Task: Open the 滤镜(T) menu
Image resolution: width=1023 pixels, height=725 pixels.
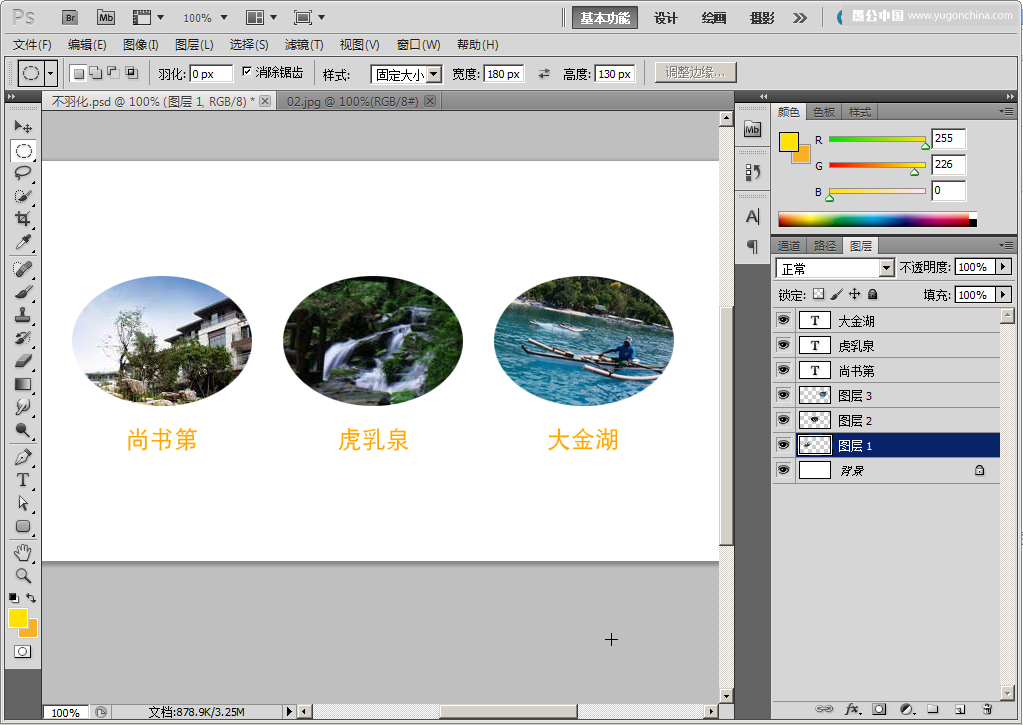Action: click(x=304, y=45)
